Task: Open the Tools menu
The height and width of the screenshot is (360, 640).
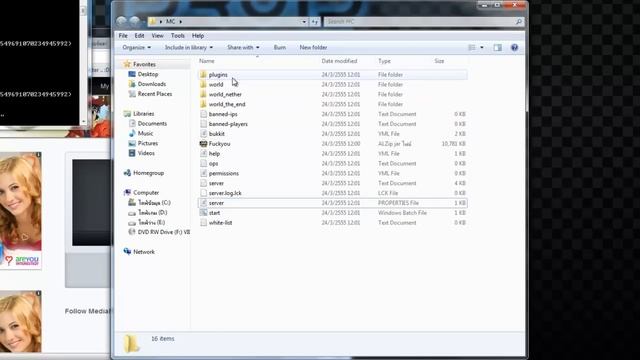Action: 178,36
